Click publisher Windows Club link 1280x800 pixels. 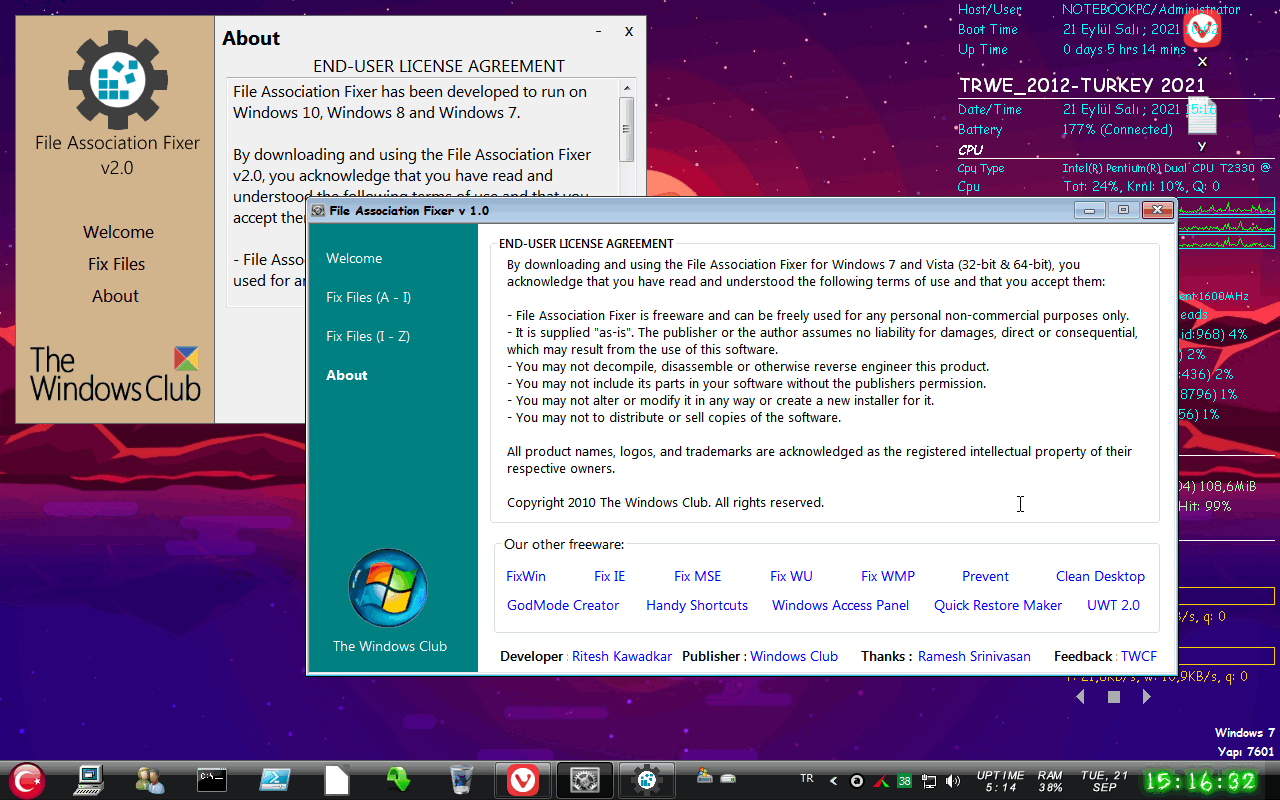coord(794,656)
